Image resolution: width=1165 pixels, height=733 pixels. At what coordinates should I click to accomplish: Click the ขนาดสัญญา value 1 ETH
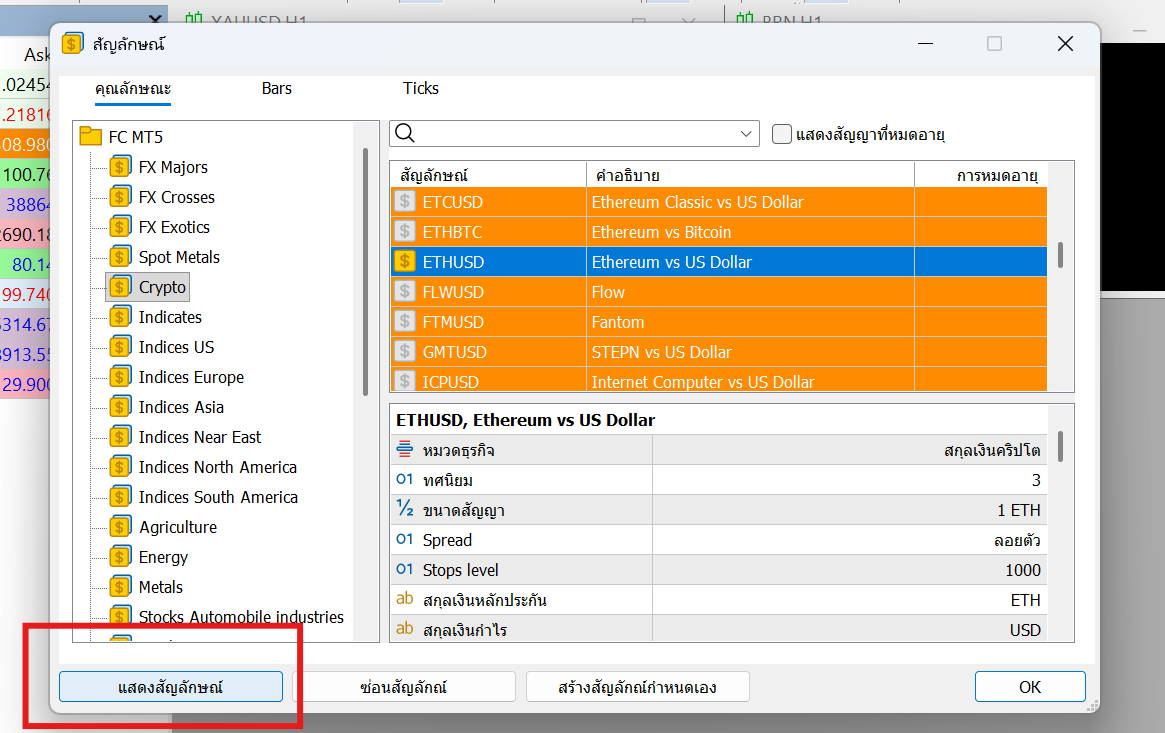click(x=1019, y=510)
